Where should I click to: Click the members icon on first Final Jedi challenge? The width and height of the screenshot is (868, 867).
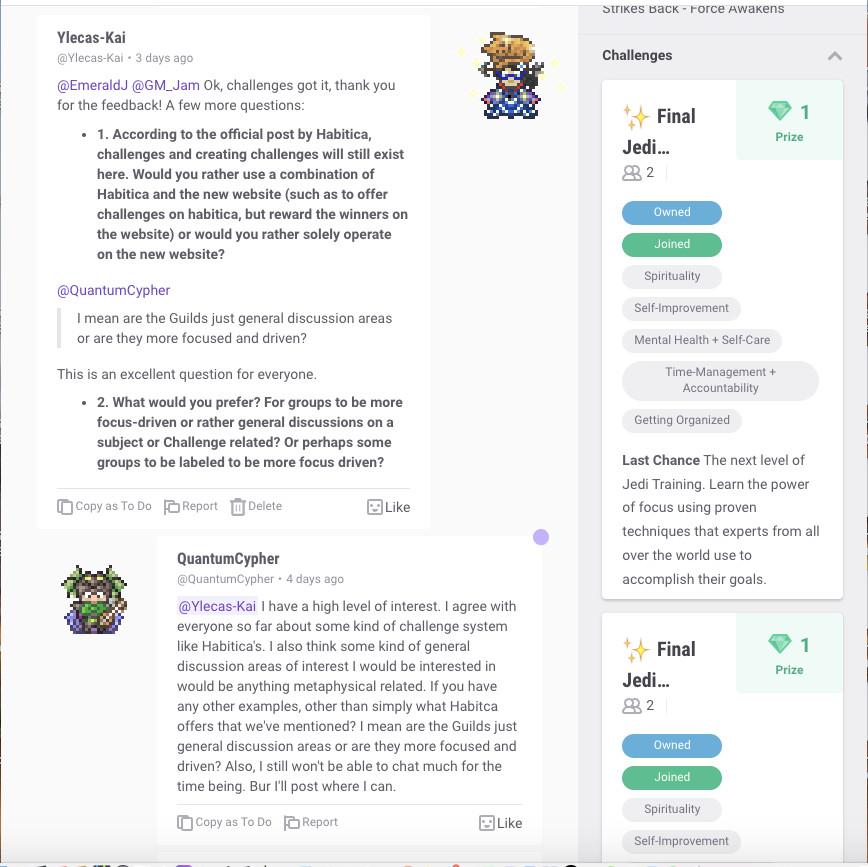point(632,173)
